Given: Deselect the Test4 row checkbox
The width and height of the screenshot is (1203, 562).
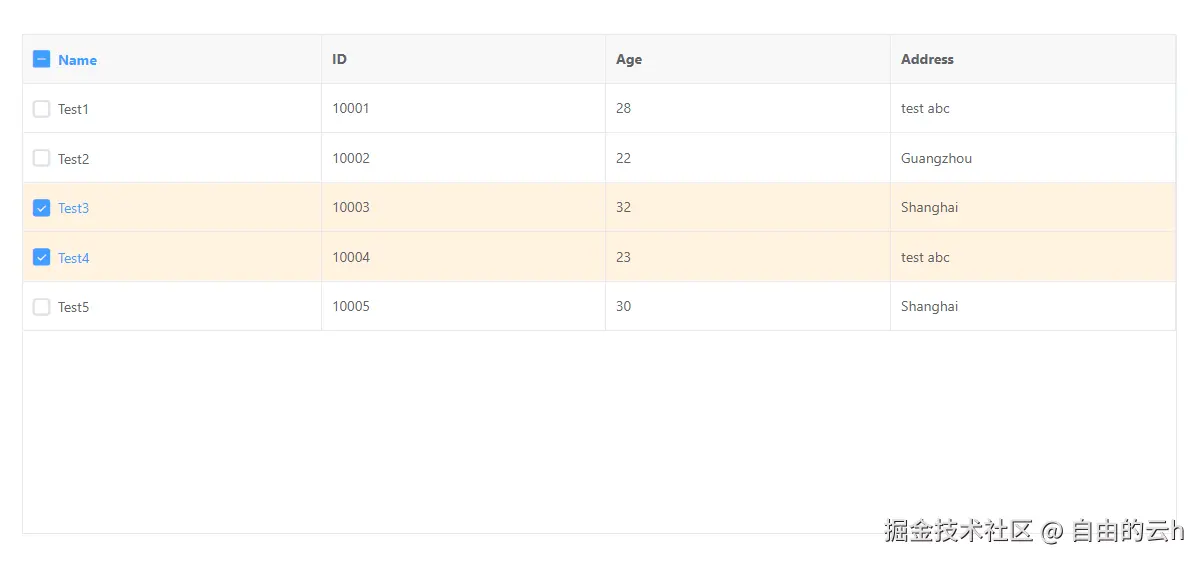Looking at the screenshot, I should [41, 258].
